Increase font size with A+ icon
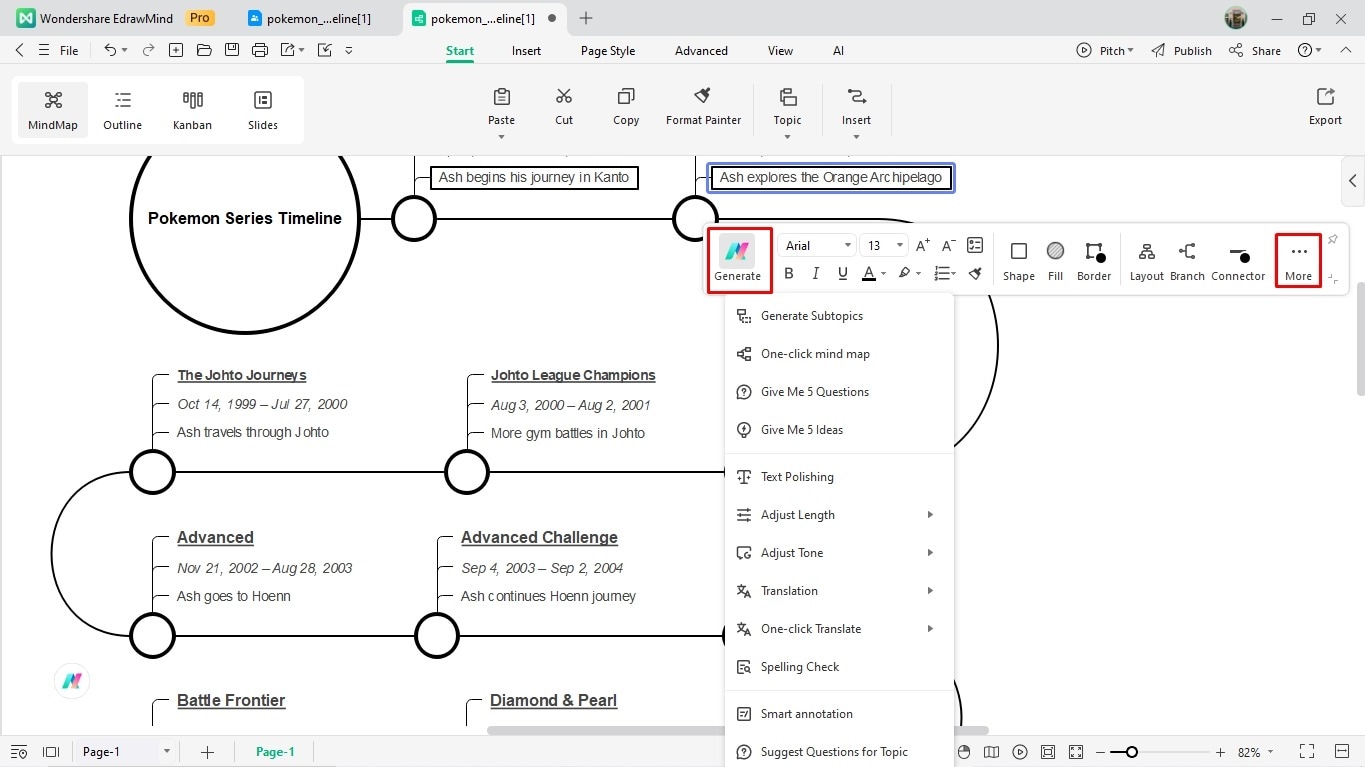The height and width of the screenshot is (767, 1365). 922,245
